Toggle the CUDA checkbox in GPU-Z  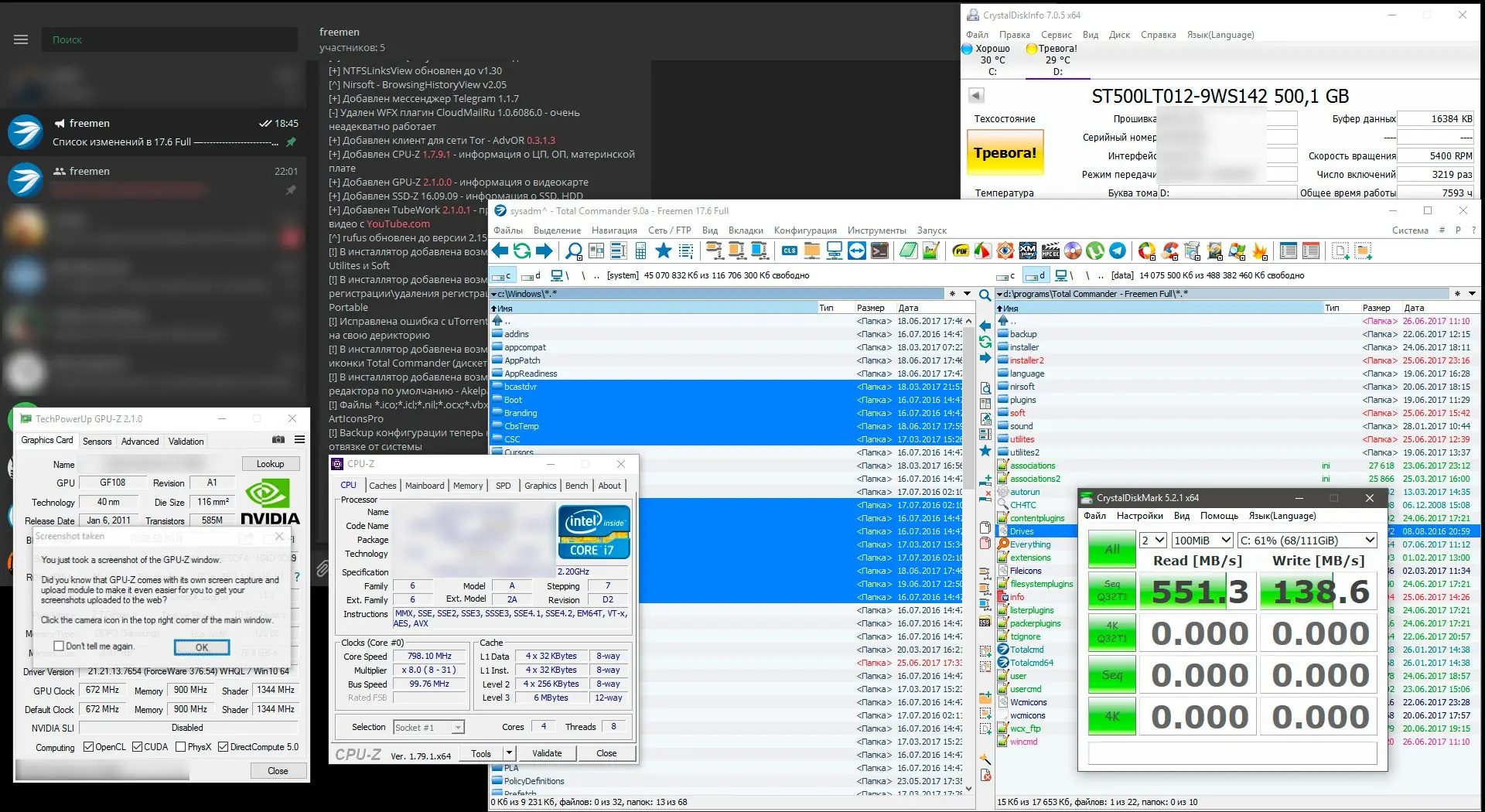tap(137, 747)
